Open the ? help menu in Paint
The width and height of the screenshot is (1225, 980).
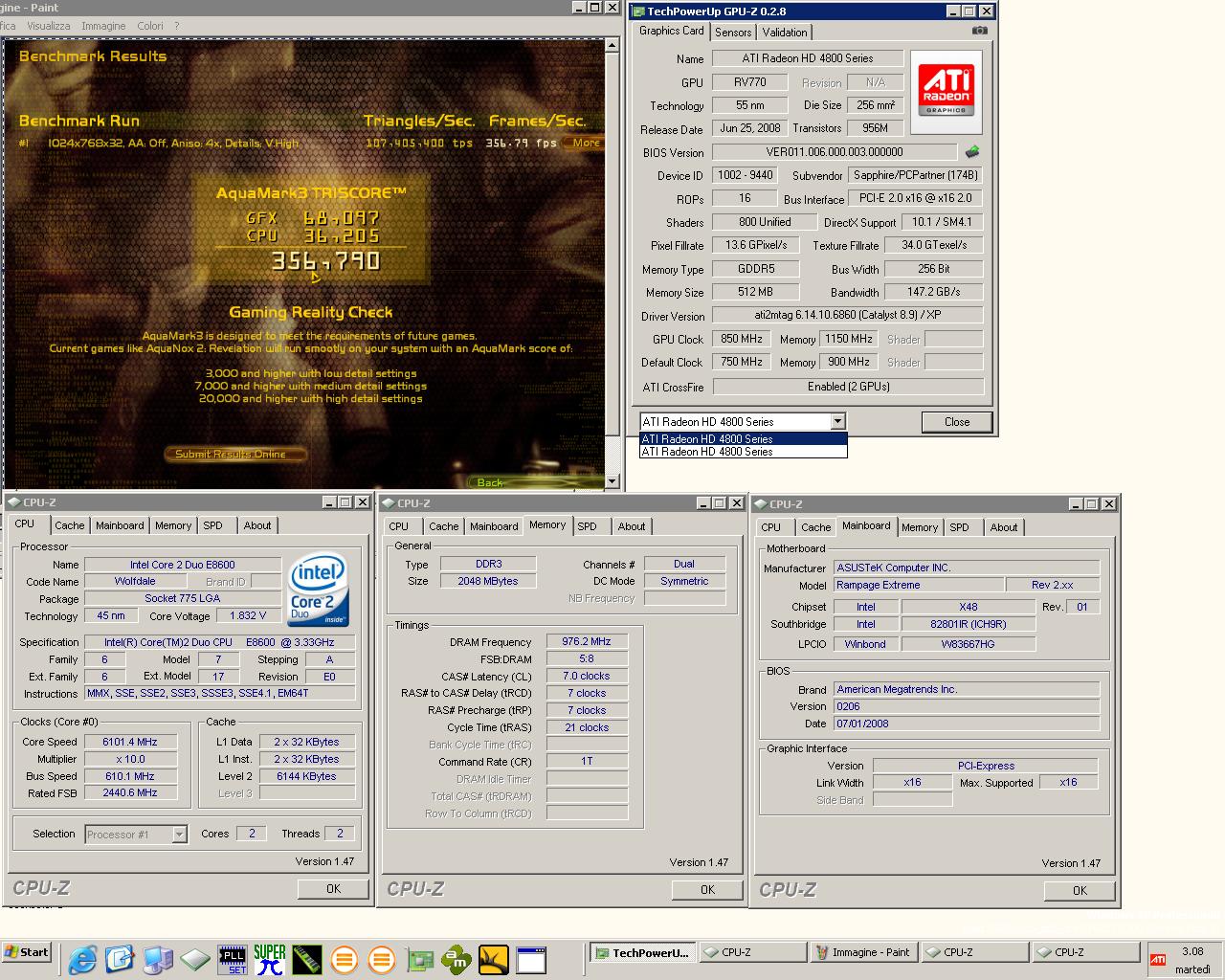tap(176, 26)
